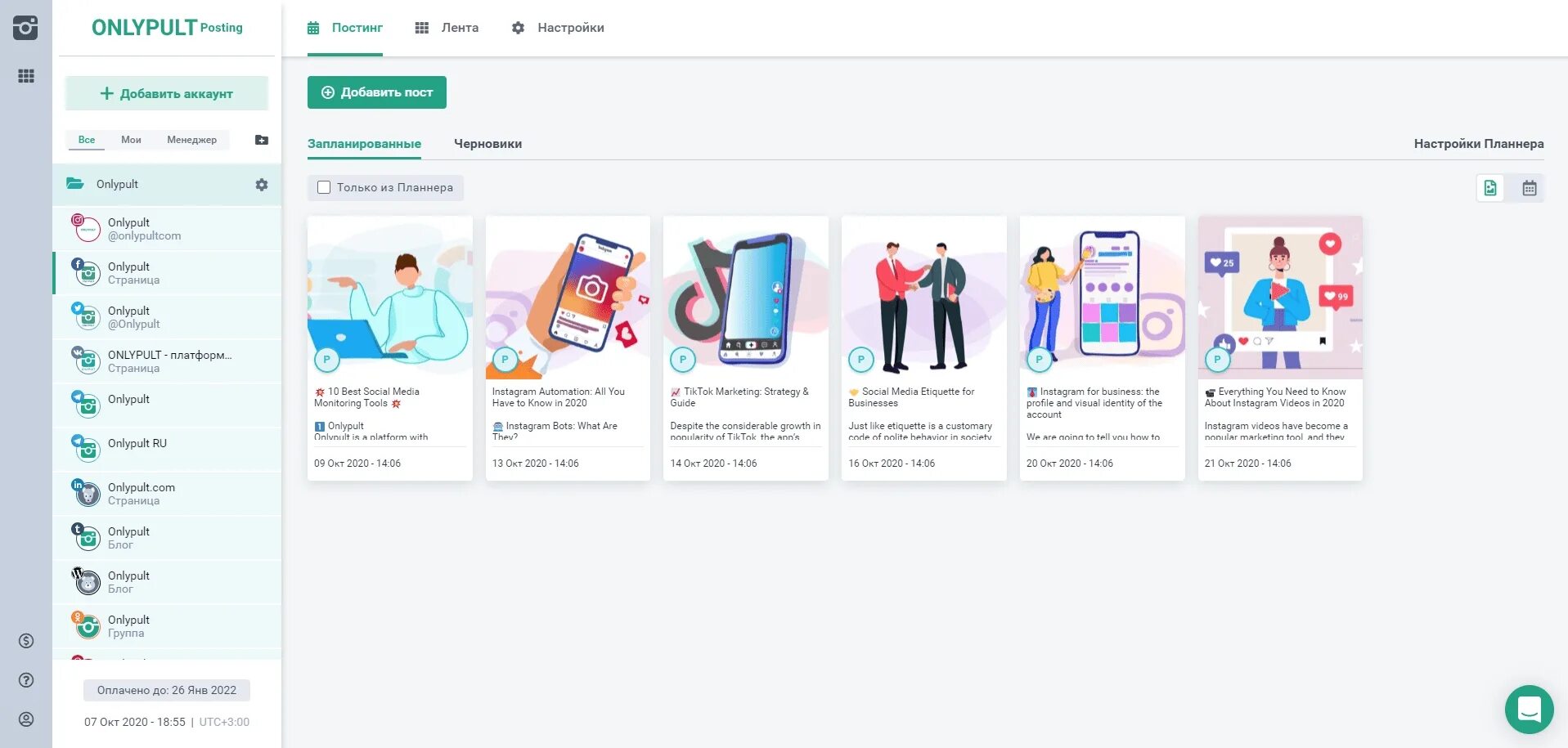Toggle the Только из Планнера checkbox
This screenshot has width=1568, height=748.
[324, 187]
